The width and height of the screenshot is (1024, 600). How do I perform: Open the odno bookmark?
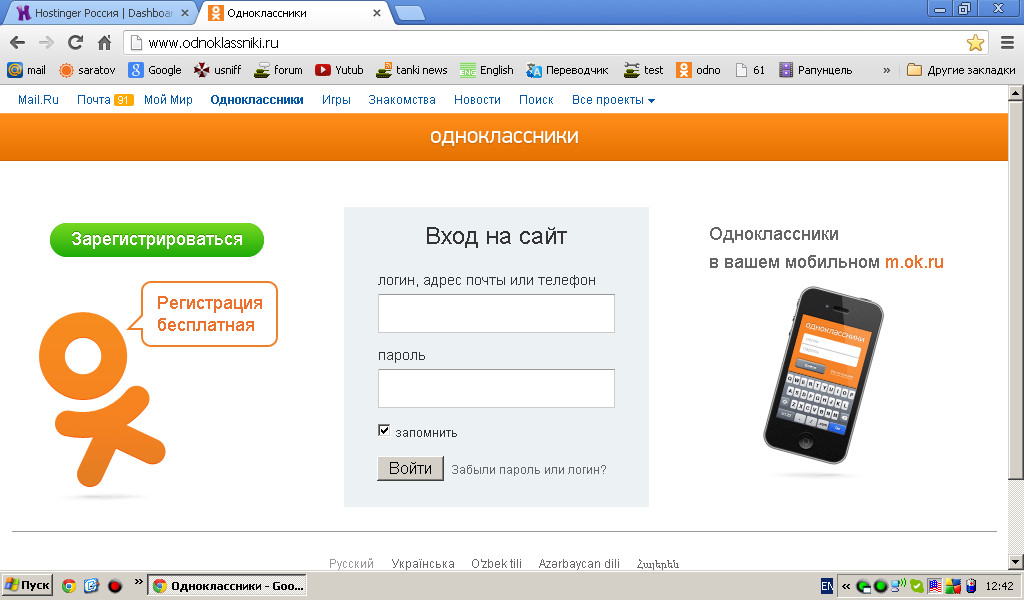(698, 70)
